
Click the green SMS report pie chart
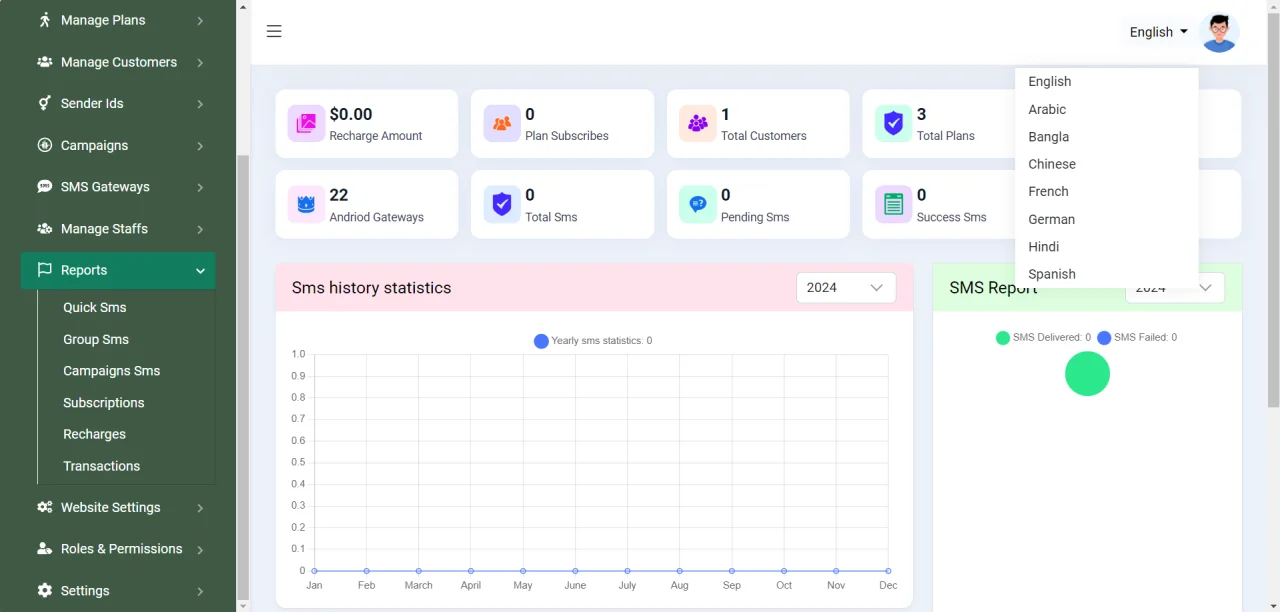point(1088,374)
